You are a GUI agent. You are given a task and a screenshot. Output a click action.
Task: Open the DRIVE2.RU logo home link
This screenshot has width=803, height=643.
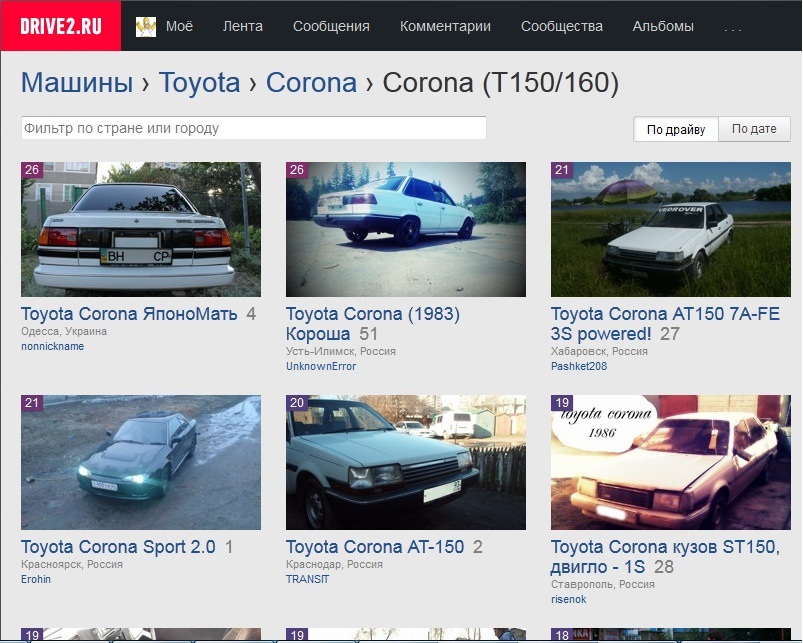[x=60, y=26]
